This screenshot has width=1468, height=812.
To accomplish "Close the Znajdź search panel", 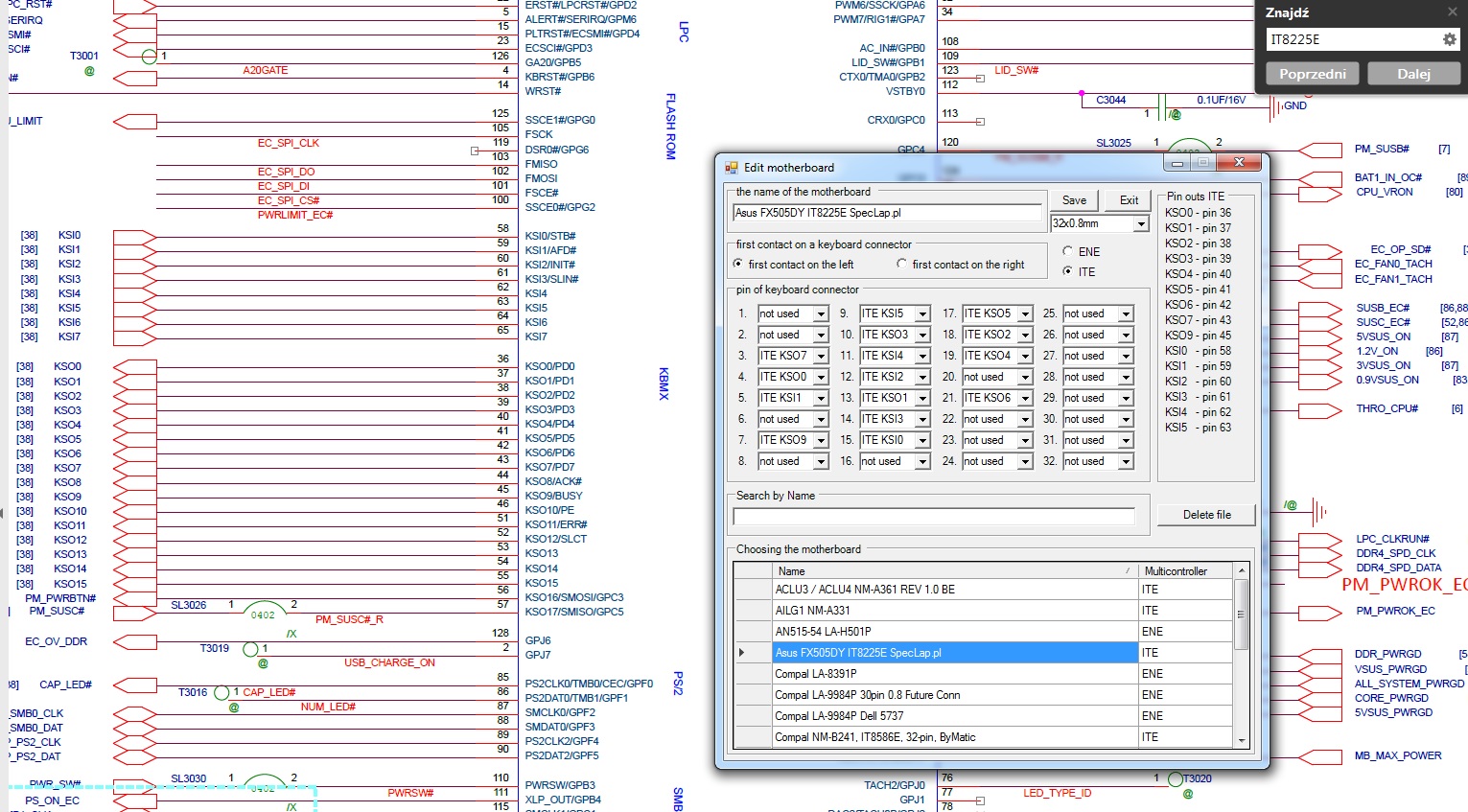I will point(1452,12).
